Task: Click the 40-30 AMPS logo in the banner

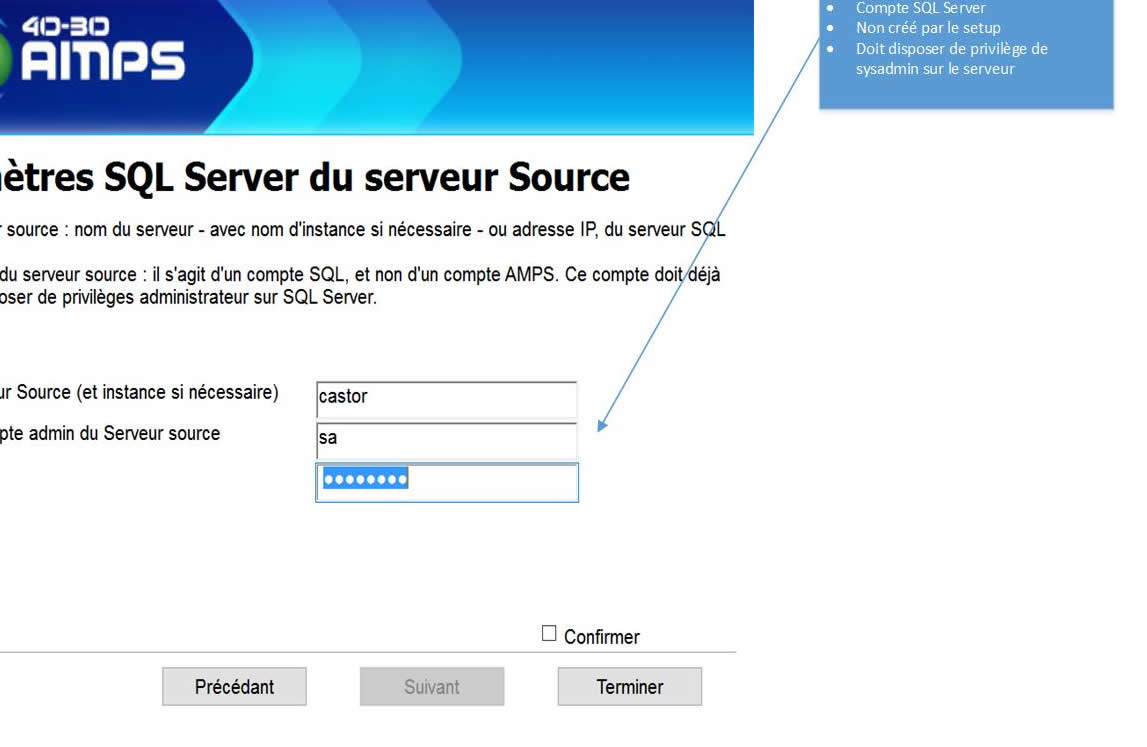Action: [x=95, y=51]
